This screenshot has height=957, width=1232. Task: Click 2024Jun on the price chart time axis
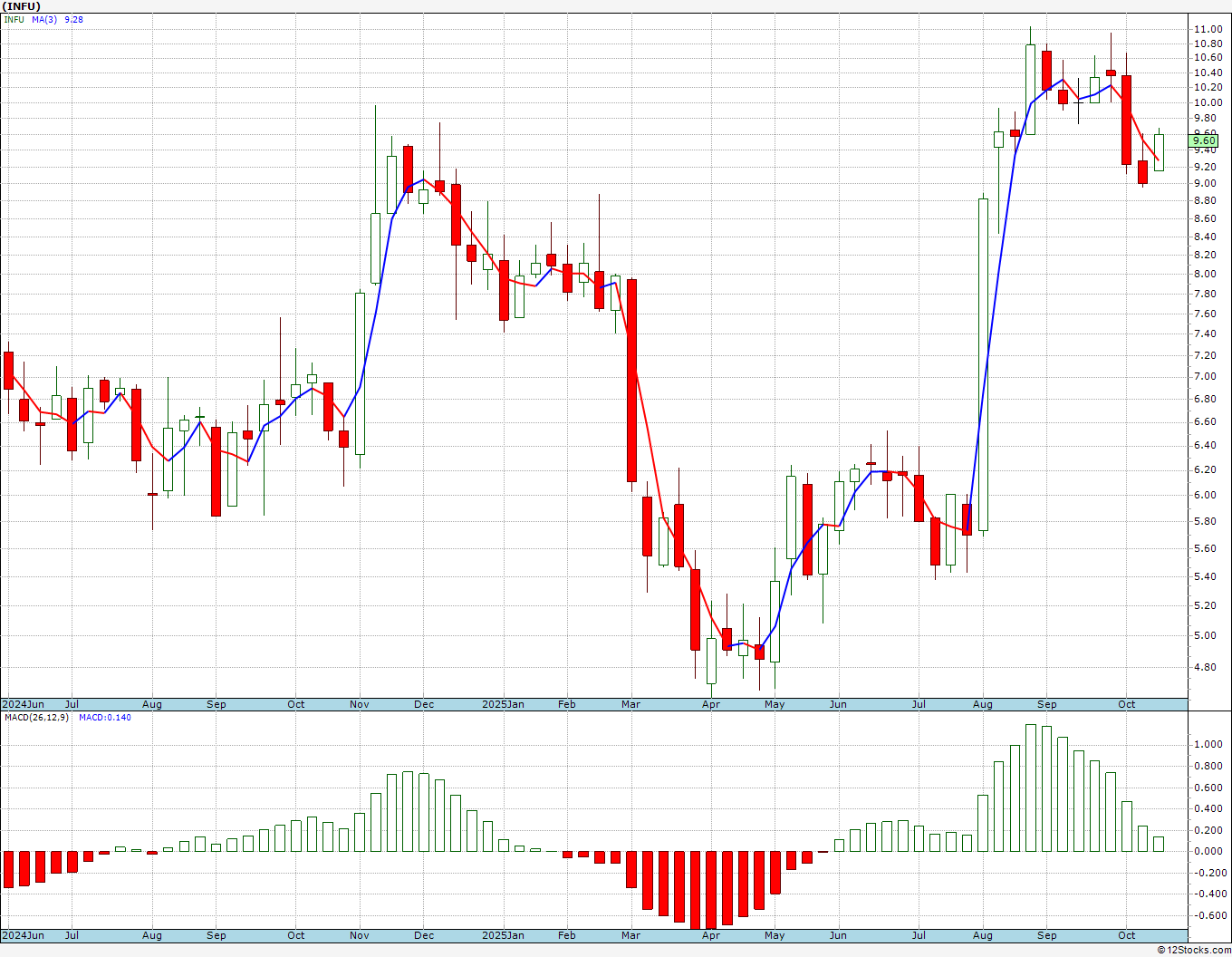(23, 704)
